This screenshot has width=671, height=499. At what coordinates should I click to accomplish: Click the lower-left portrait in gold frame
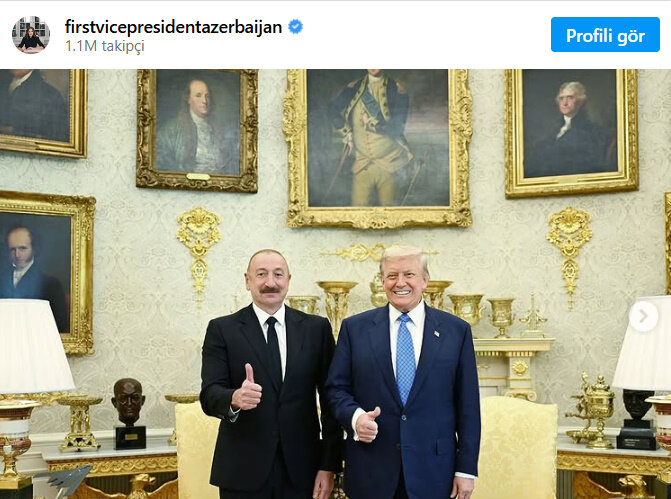pos(45,273)
